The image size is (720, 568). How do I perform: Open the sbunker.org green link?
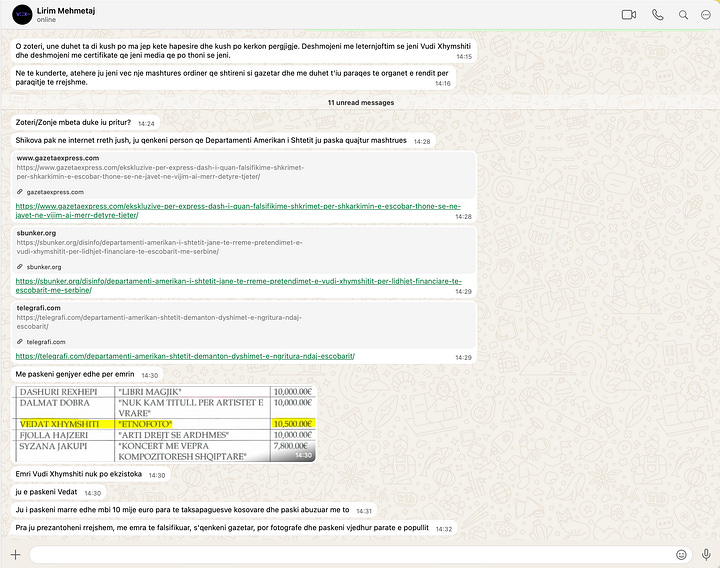tap(238, 286)
